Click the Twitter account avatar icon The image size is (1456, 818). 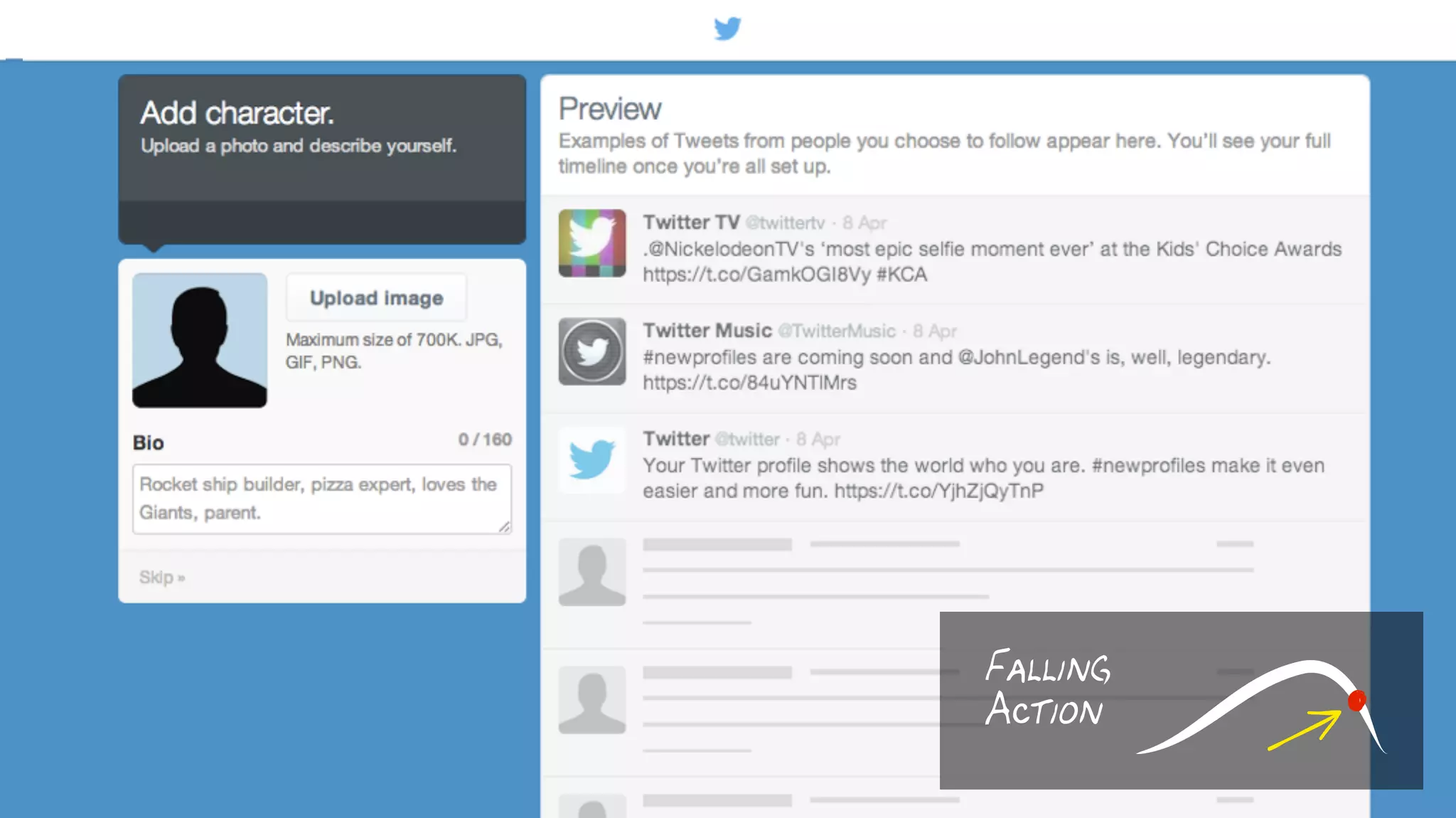coord(591,460)
